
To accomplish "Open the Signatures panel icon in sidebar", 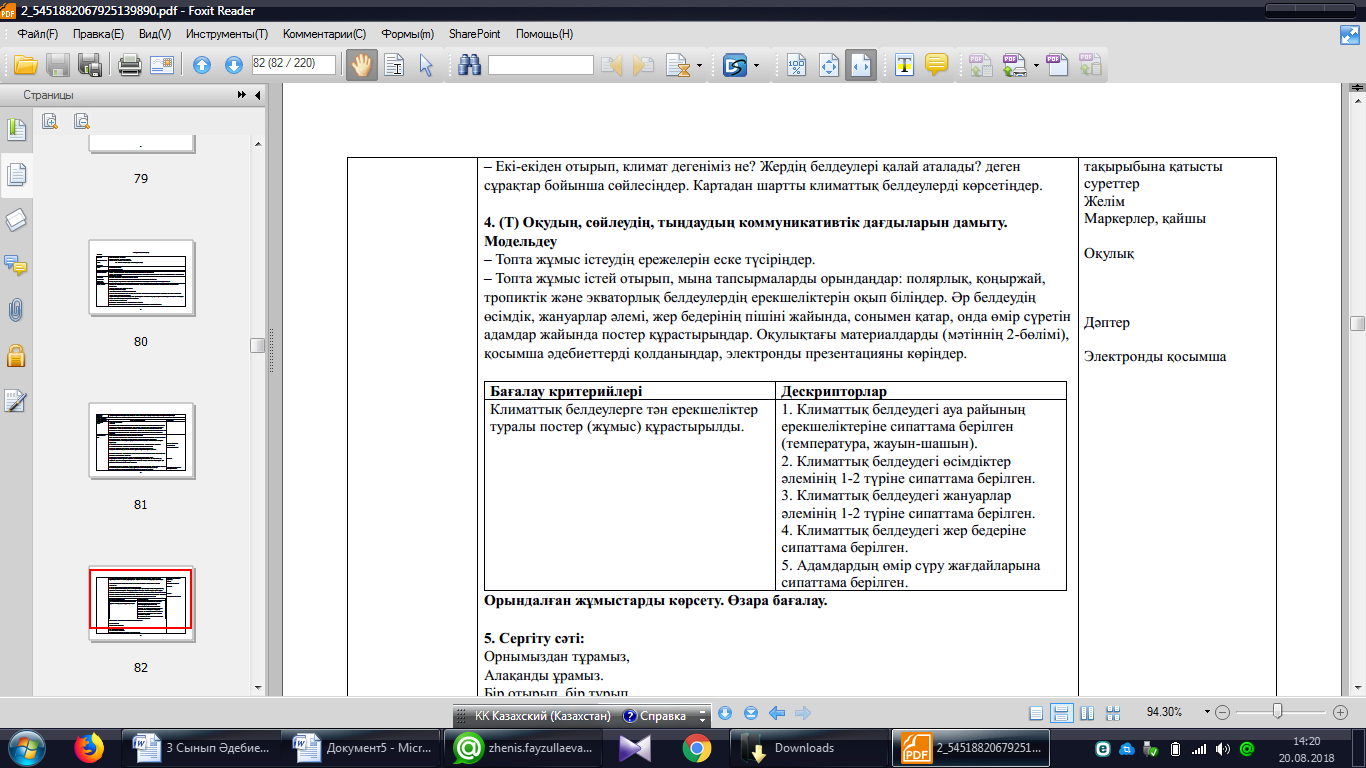I will click(16, 401).
